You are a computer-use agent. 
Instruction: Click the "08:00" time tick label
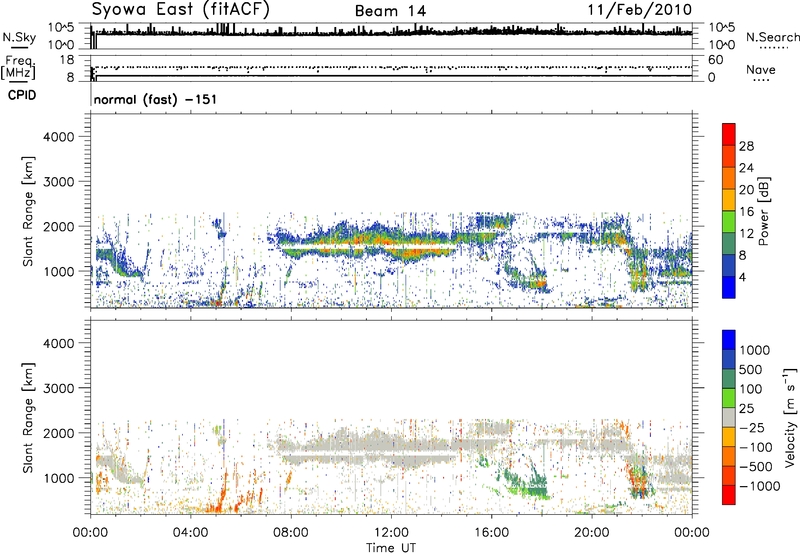tap(291, 533)
